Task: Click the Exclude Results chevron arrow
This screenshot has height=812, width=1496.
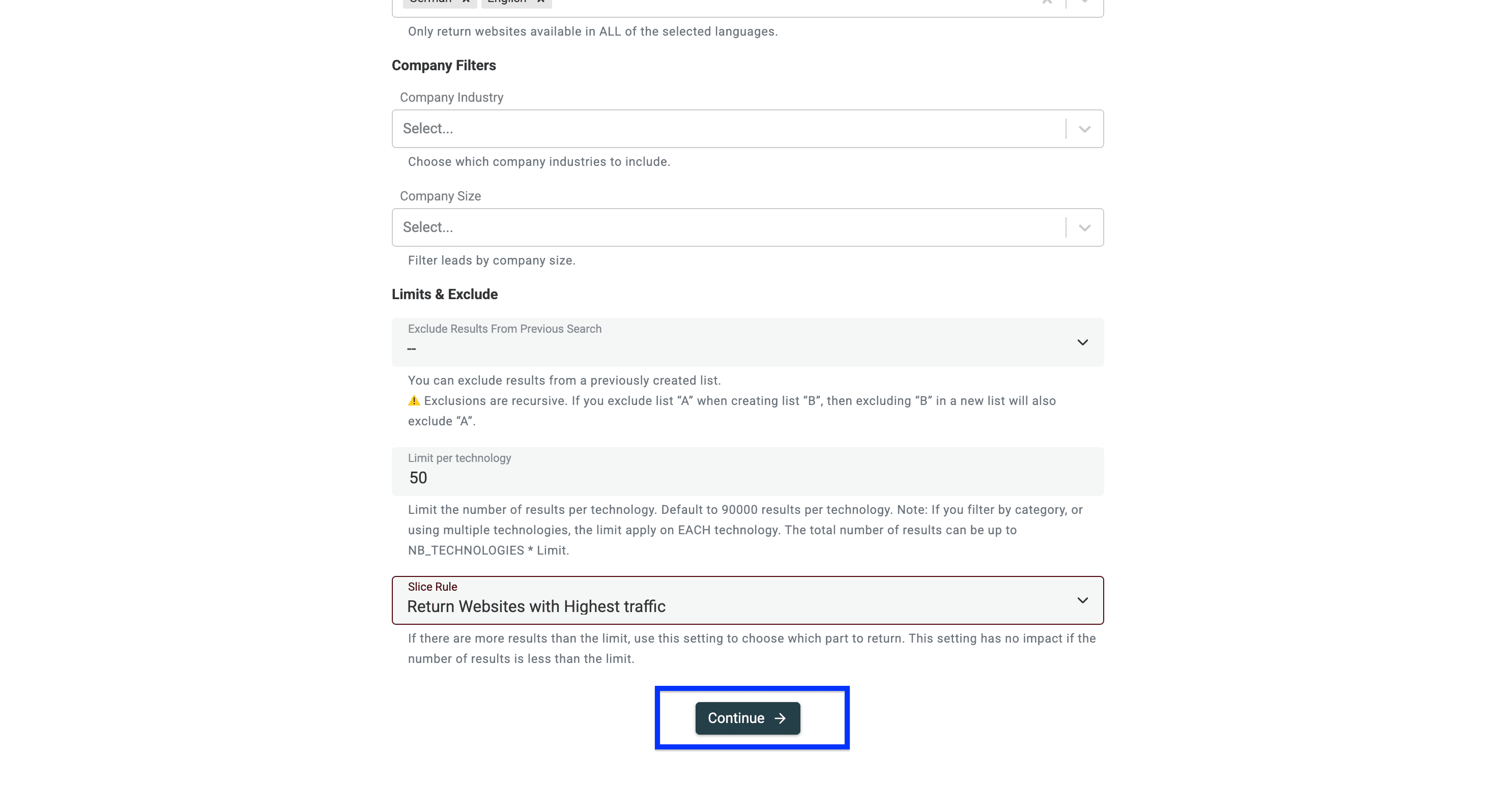Action: click(1082, 342)
